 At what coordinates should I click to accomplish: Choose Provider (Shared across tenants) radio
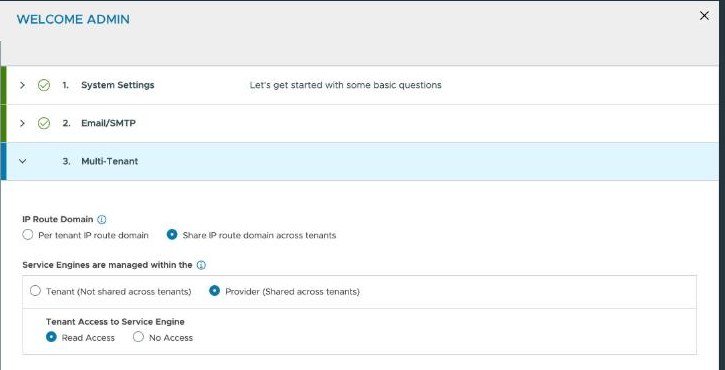point(215,291)
